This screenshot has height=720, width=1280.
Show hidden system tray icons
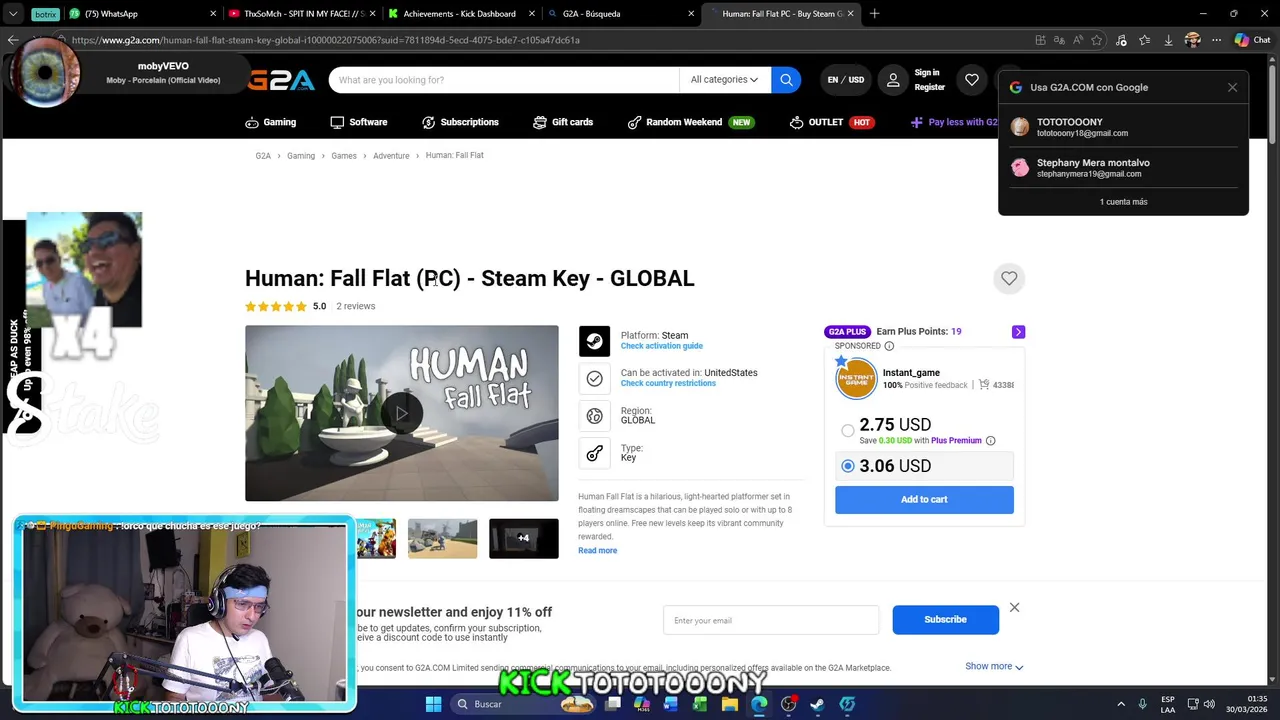(1119, 704)
